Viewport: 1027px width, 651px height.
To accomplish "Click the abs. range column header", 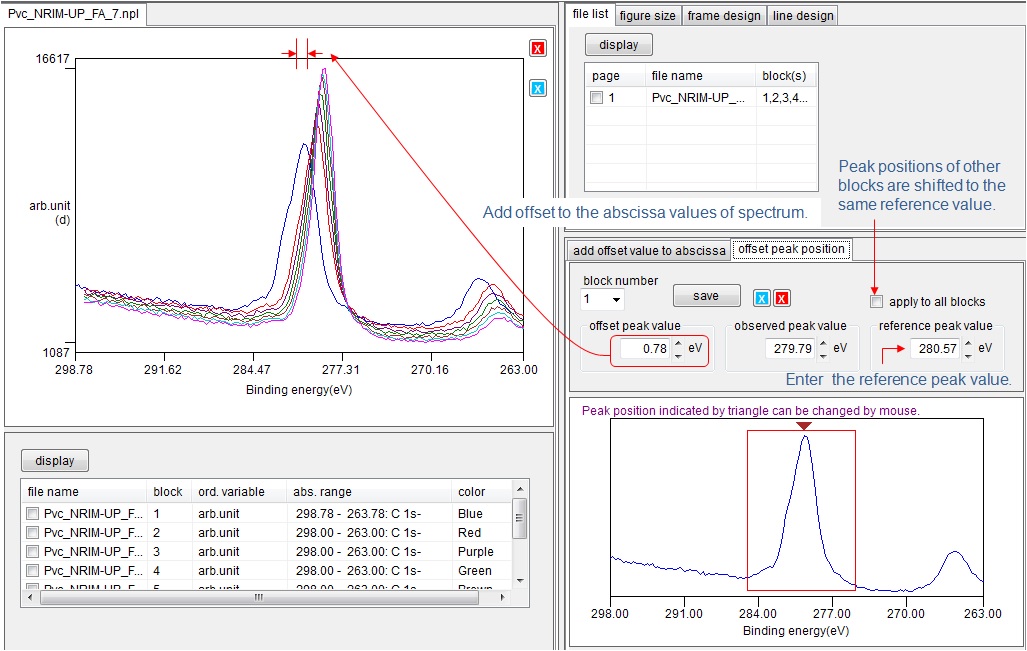I will point(369,492).
